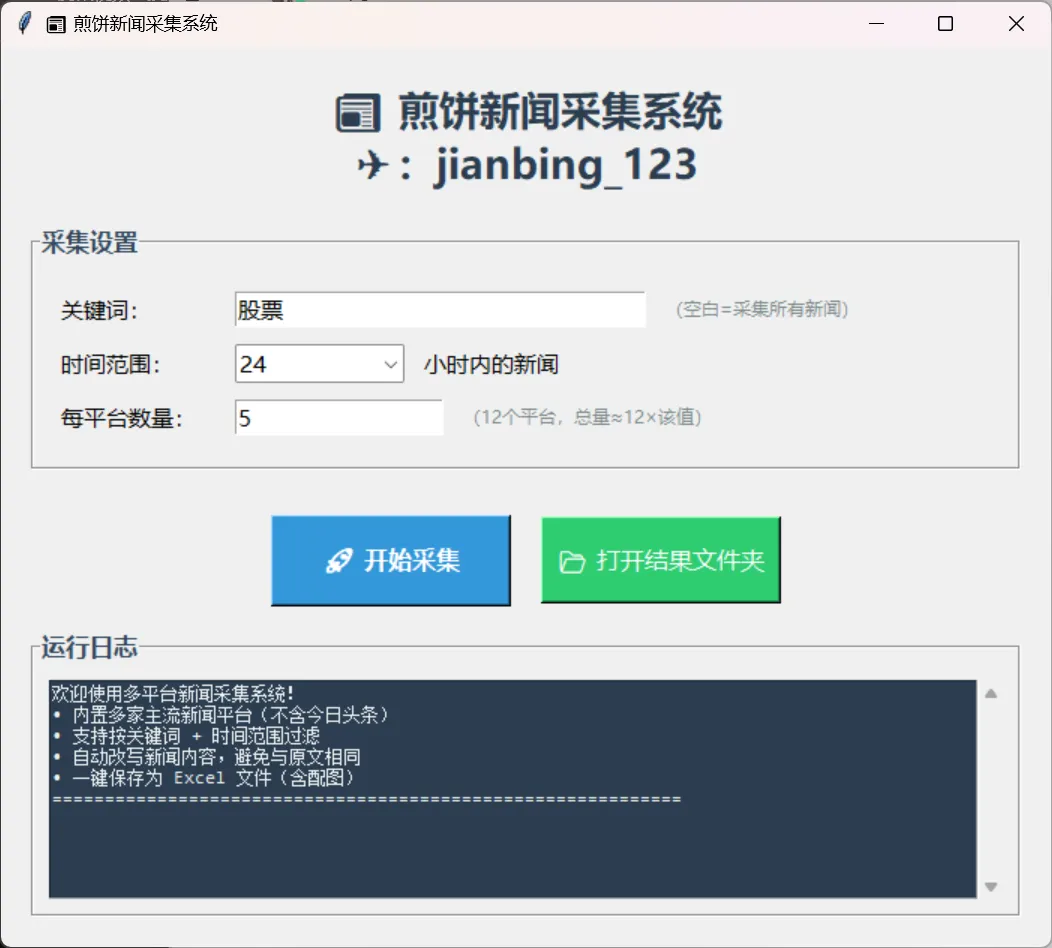Click the combobox showing value 24

pos(310,364)
